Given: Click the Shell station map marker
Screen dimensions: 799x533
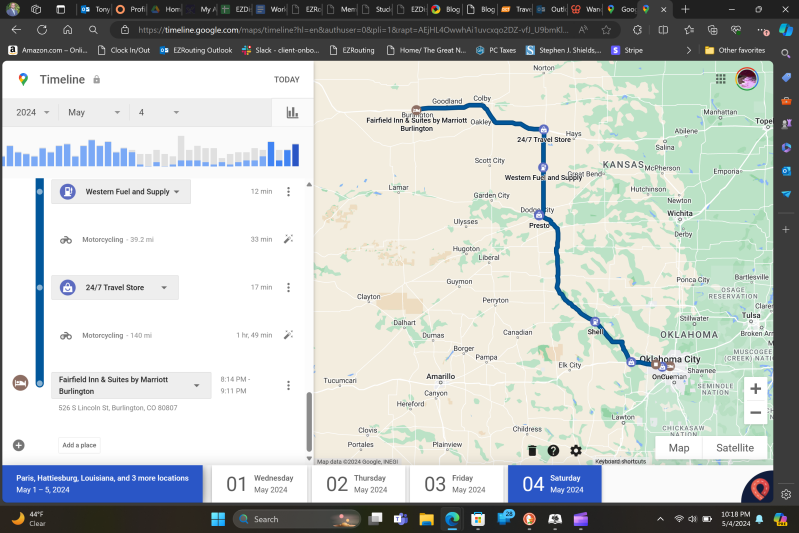Looking at the screenshot, I should pyautogui.click(x=595, y=322).
